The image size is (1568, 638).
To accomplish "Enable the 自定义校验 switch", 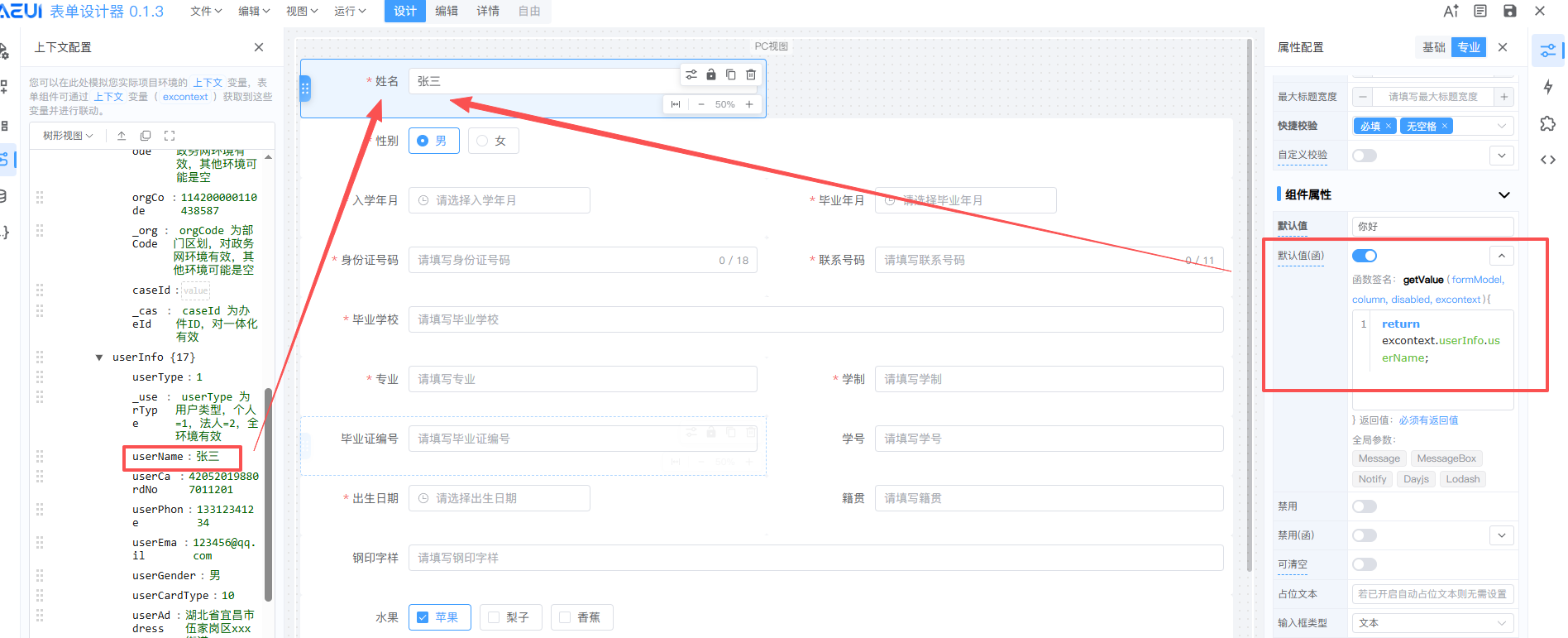I will point(1364,156).
